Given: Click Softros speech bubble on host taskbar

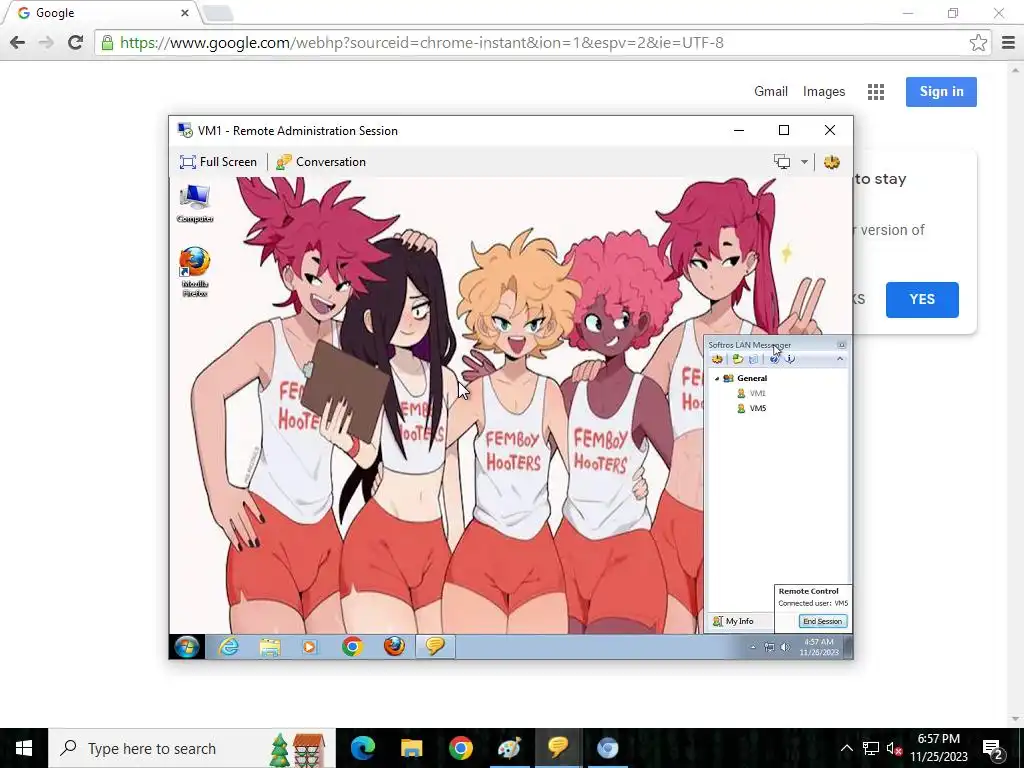Looking at the screenshot, I should click(x=558, y=748).
